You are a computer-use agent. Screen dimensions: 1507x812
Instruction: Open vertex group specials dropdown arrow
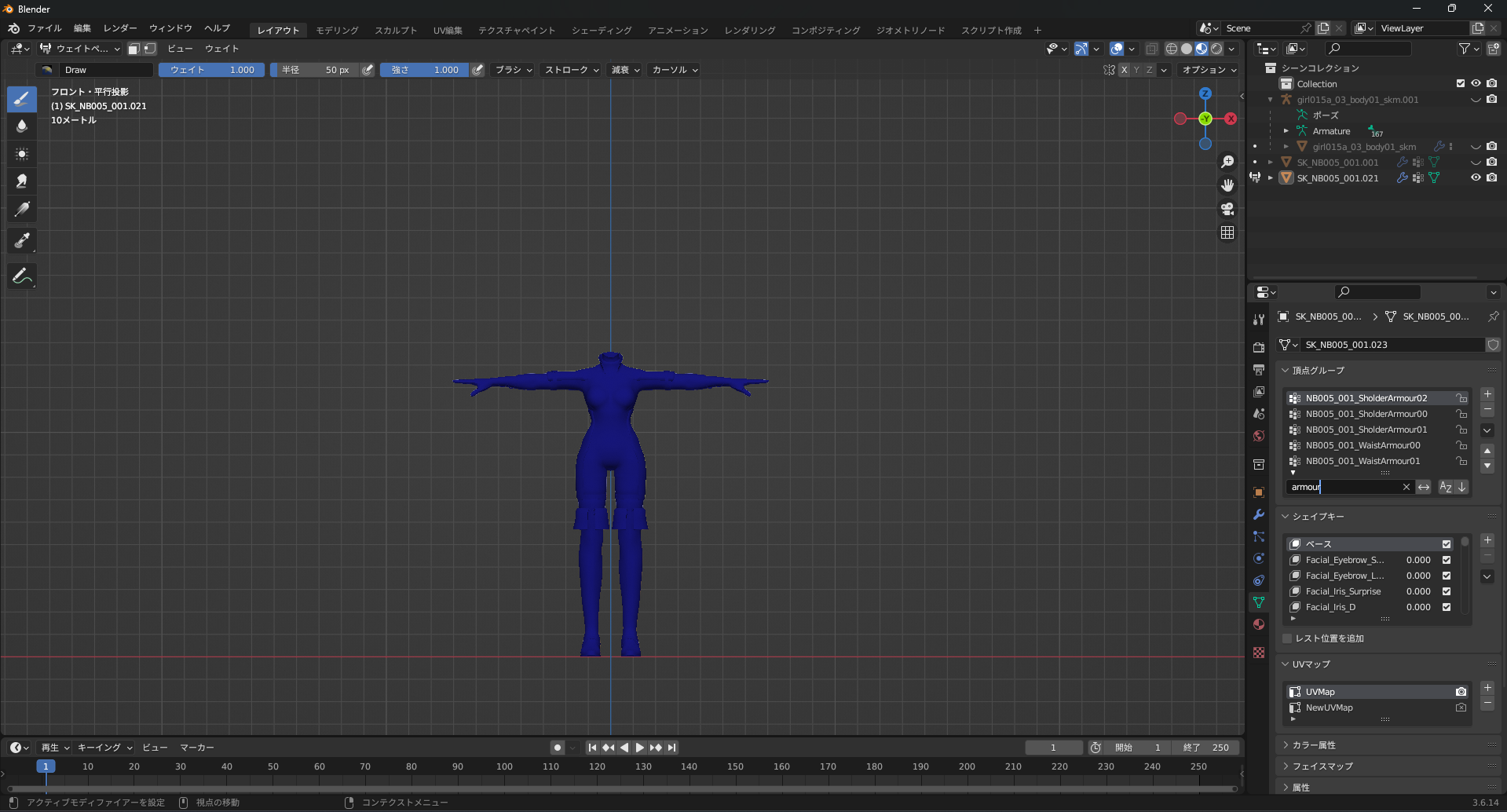[1487, 430]
